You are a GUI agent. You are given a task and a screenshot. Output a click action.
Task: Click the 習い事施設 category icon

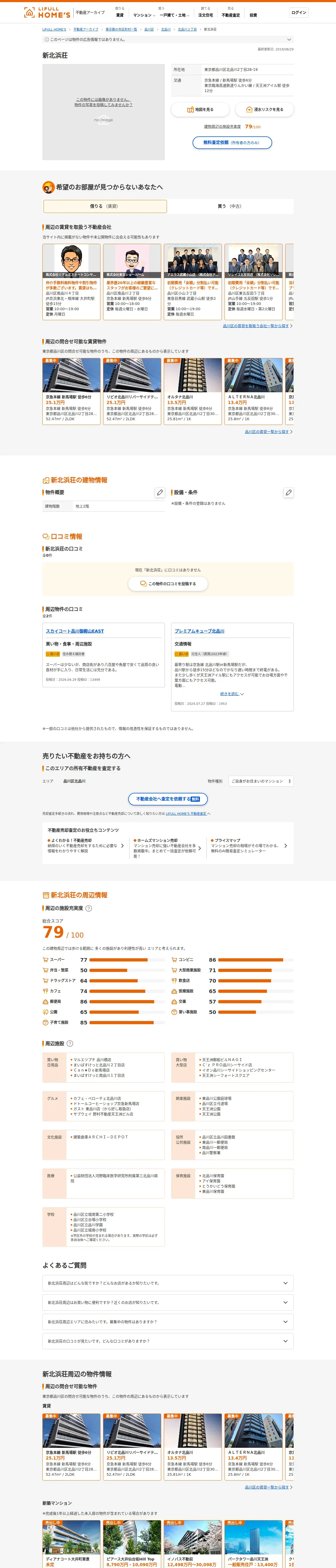click(174, 1012)
